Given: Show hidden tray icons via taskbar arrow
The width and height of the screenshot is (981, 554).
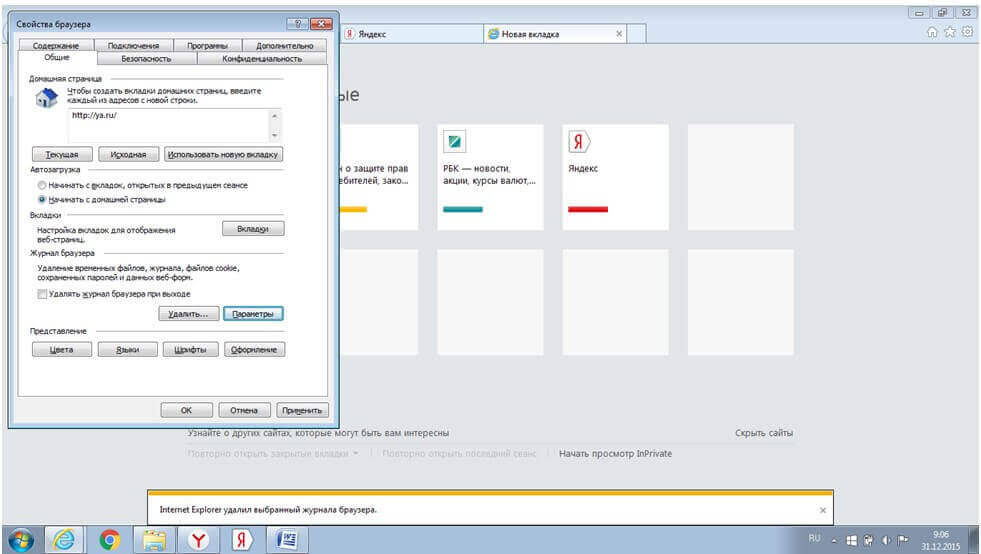Looking at the screenshot, I should (831, 540).
